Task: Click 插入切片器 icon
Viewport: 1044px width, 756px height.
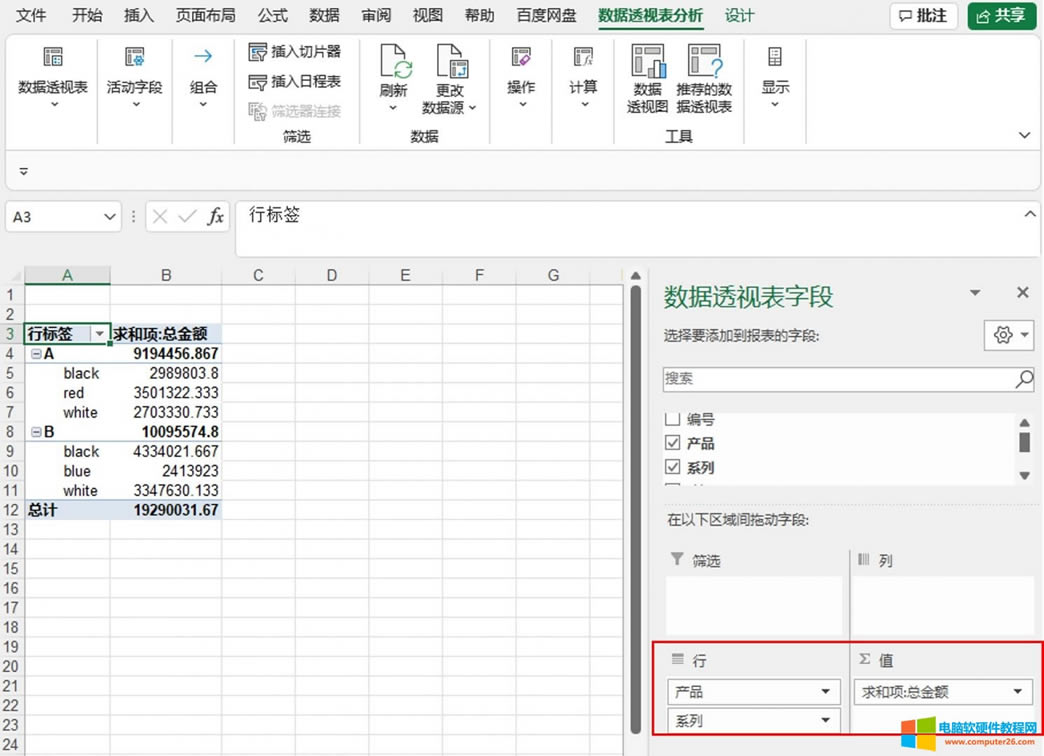Action: pyautogui.click(x=258, y=52)
